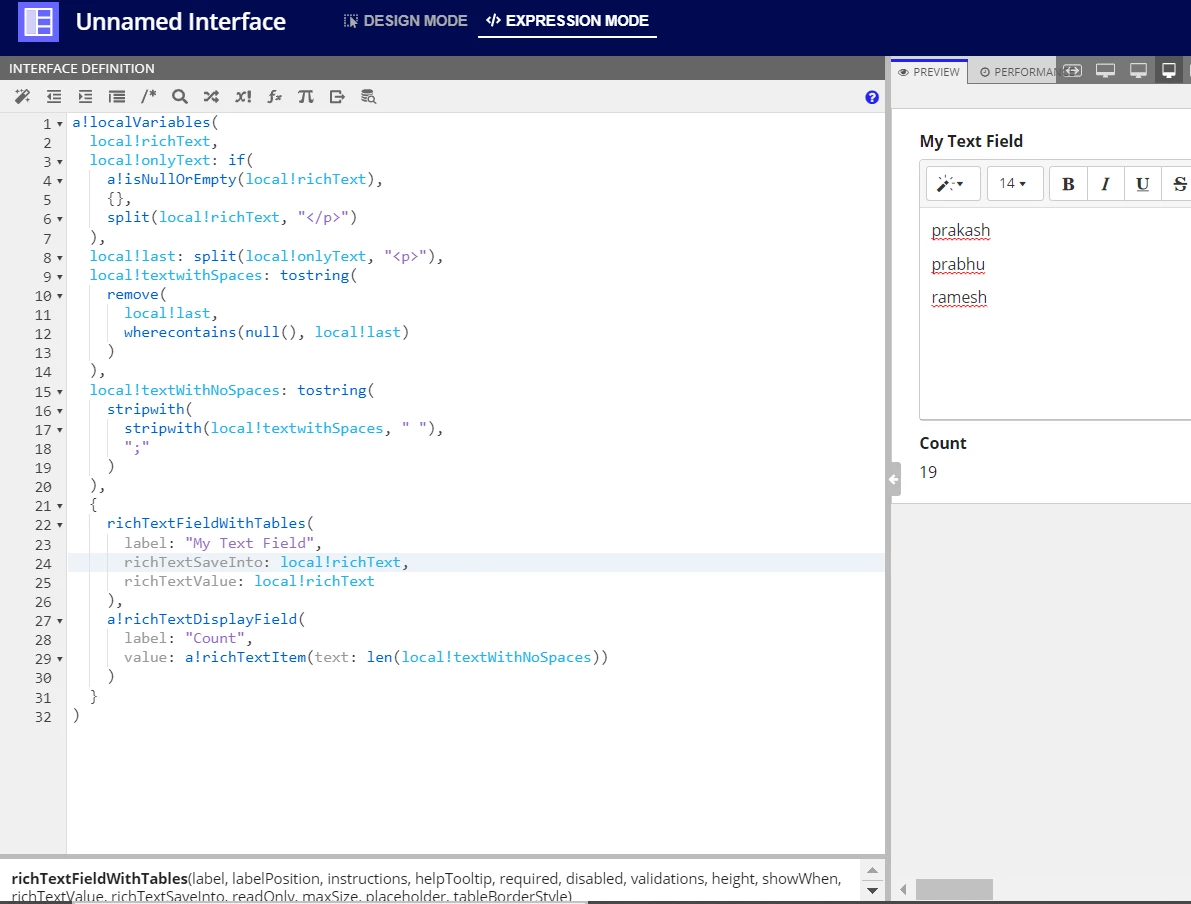The width and height of the screenshot is (1191, 904).
Task: Click the word "prakash" in the editor
Action: point(961,230)
